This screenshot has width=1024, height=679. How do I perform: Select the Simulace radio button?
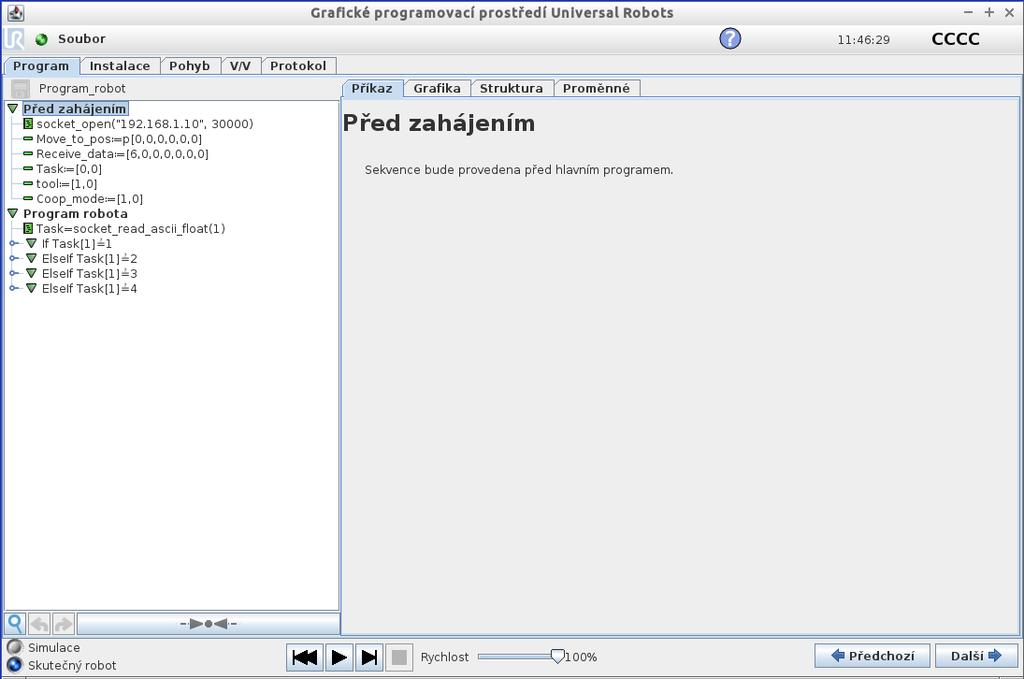14,647
